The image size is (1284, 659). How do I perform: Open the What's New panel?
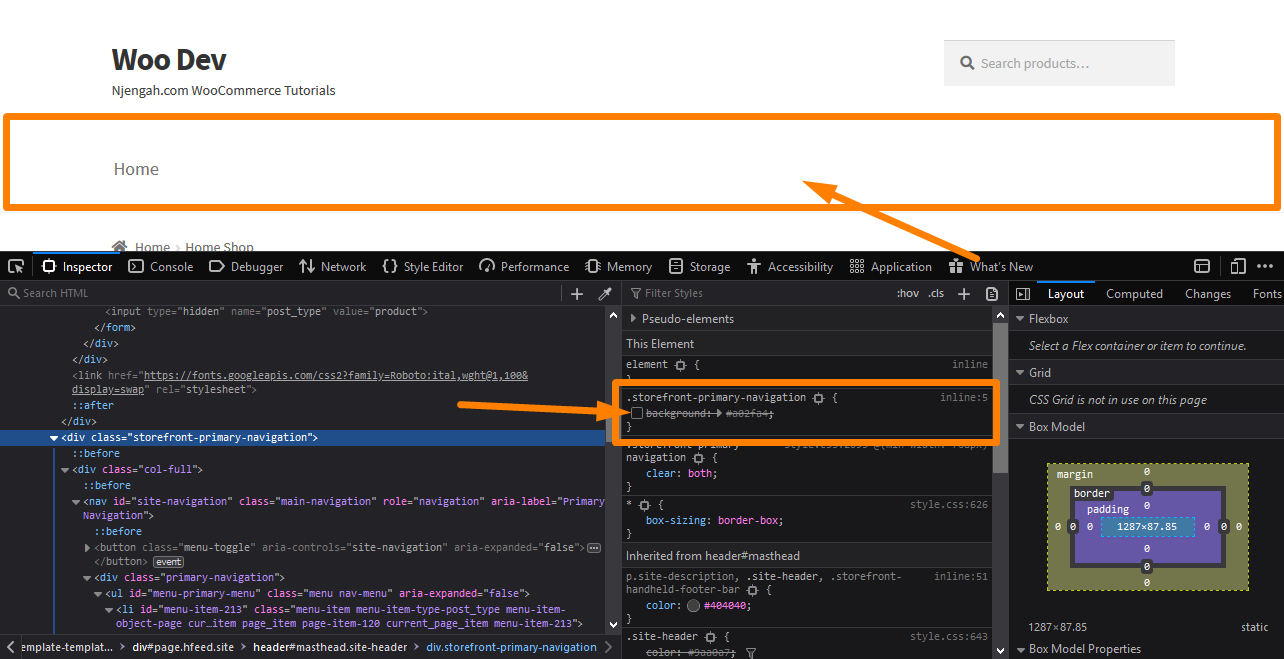[x=990, y=267]
